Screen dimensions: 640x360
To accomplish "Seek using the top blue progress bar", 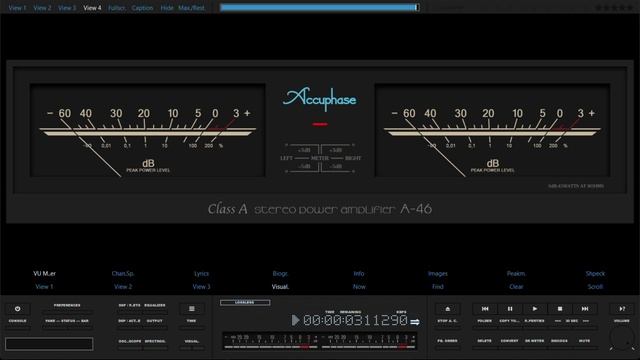I will tap(320, 7).
